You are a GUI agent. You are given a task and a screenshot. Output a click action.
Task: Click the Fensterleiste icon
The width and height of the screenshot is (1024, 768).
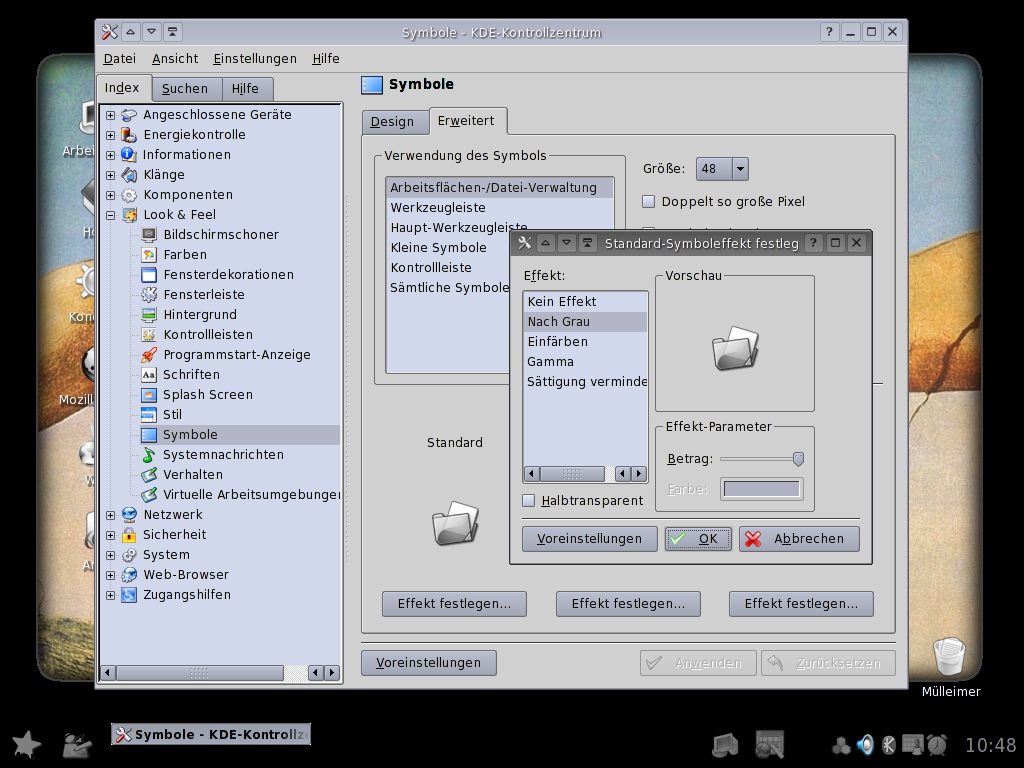pyautogui.click(x=149, y=295)
